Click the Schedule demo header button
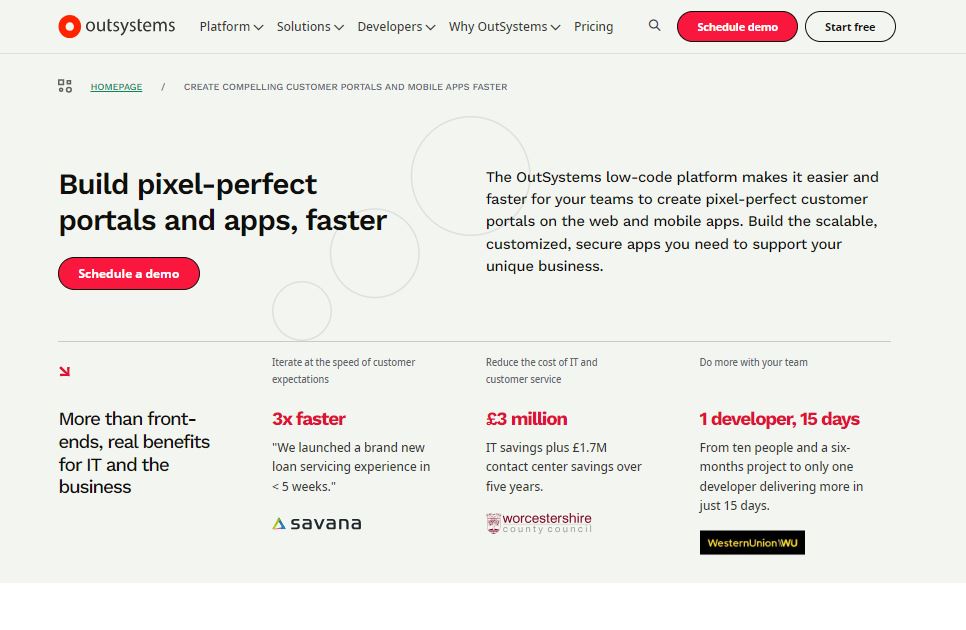Screen dimensions: 966x630 (737, 26)
